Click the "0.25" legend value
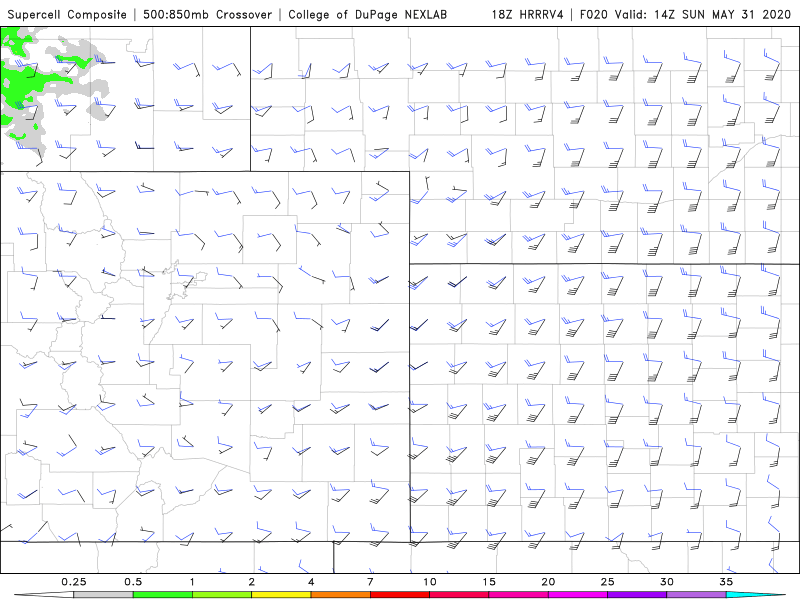The image size is (800, 600). point(74,582)
